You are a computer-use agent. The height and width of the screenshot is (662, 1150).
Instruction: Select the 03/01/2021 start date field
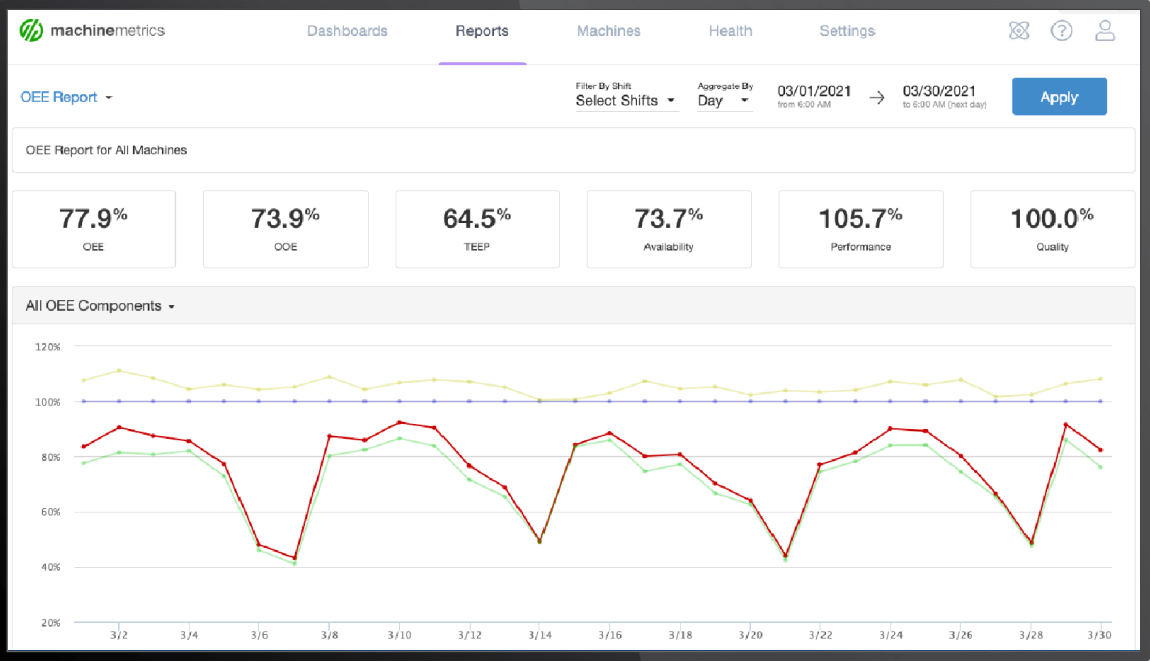coord(814,91)
